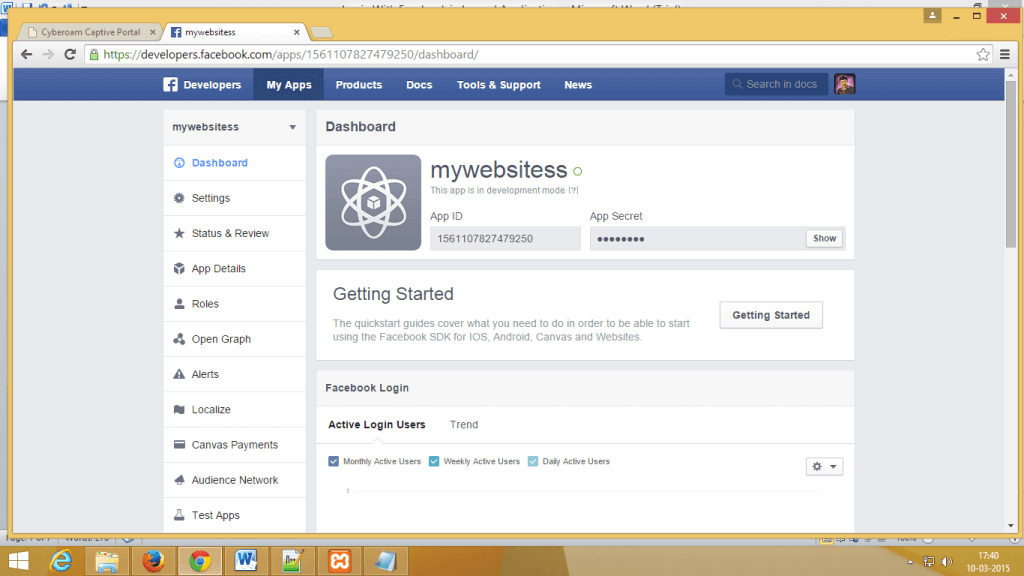The height and width of the screenshot is (576, 1024).
Task: Click the Settings gear icon in sidebar
Action: [179, 198]
